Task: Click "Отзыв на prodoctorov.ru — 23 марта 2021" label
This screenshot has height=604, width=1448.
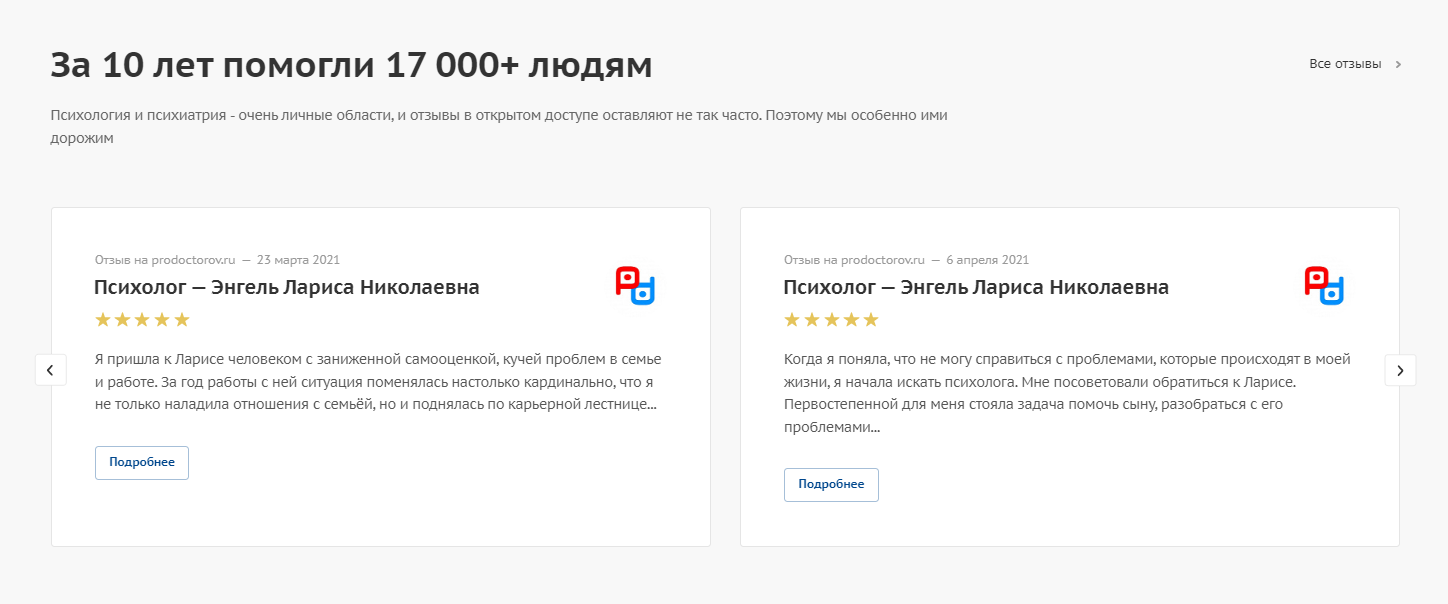Action: pos(217,260)
